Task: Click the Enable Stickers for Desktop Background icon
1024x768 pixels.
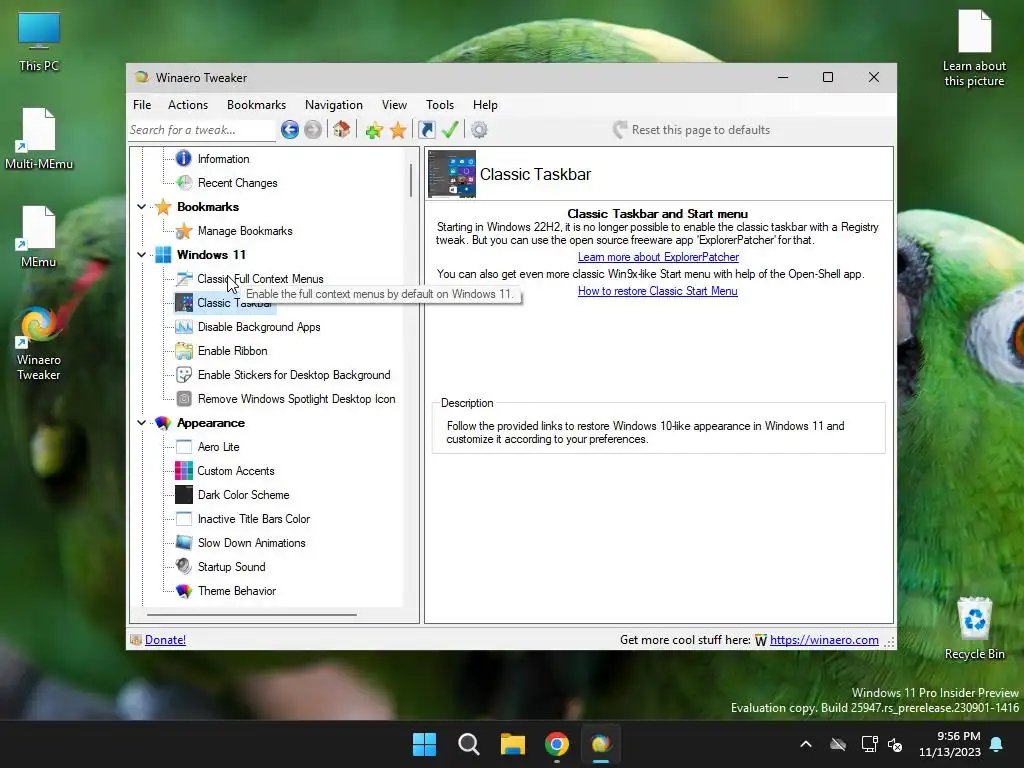Action: pyautogui.click(x=184, y=375)
